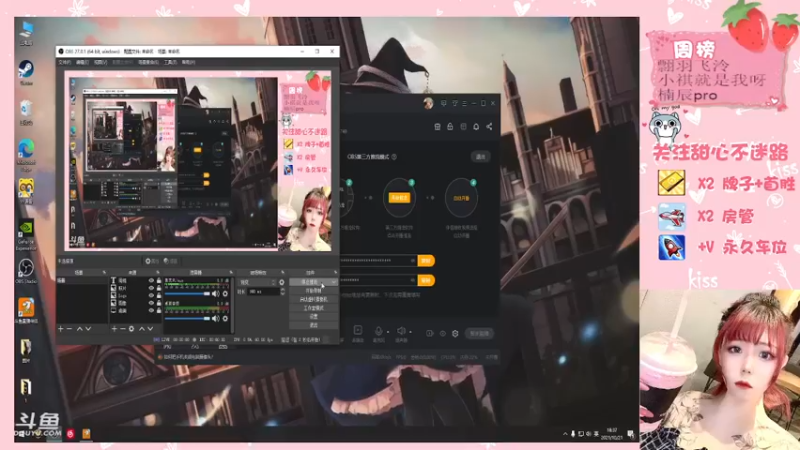The image size is (800, 450).
Task: Open the scene transition type dropdown
Action: (258, 282)
